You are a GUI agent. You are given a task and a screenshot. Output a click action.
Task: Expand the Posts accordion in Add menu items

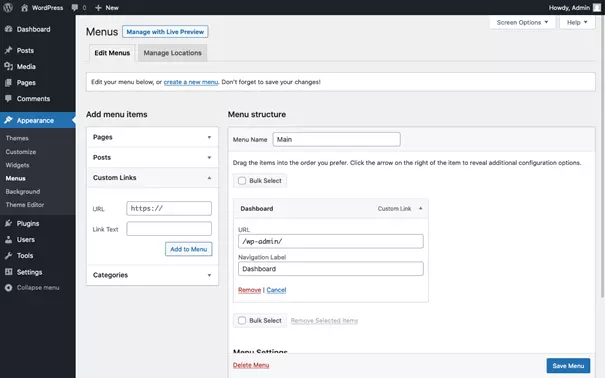[x=152, y=157]
